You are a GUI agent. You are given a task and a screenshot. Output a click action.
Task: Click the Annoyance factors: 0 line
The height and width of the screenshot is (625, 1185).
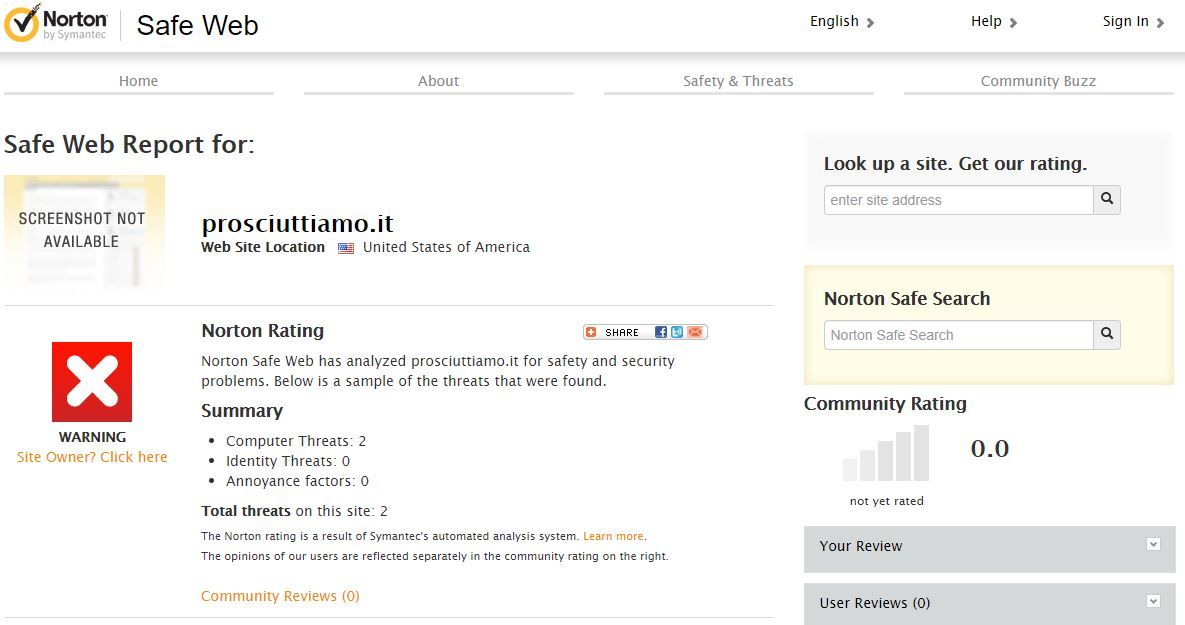point(297,481)
